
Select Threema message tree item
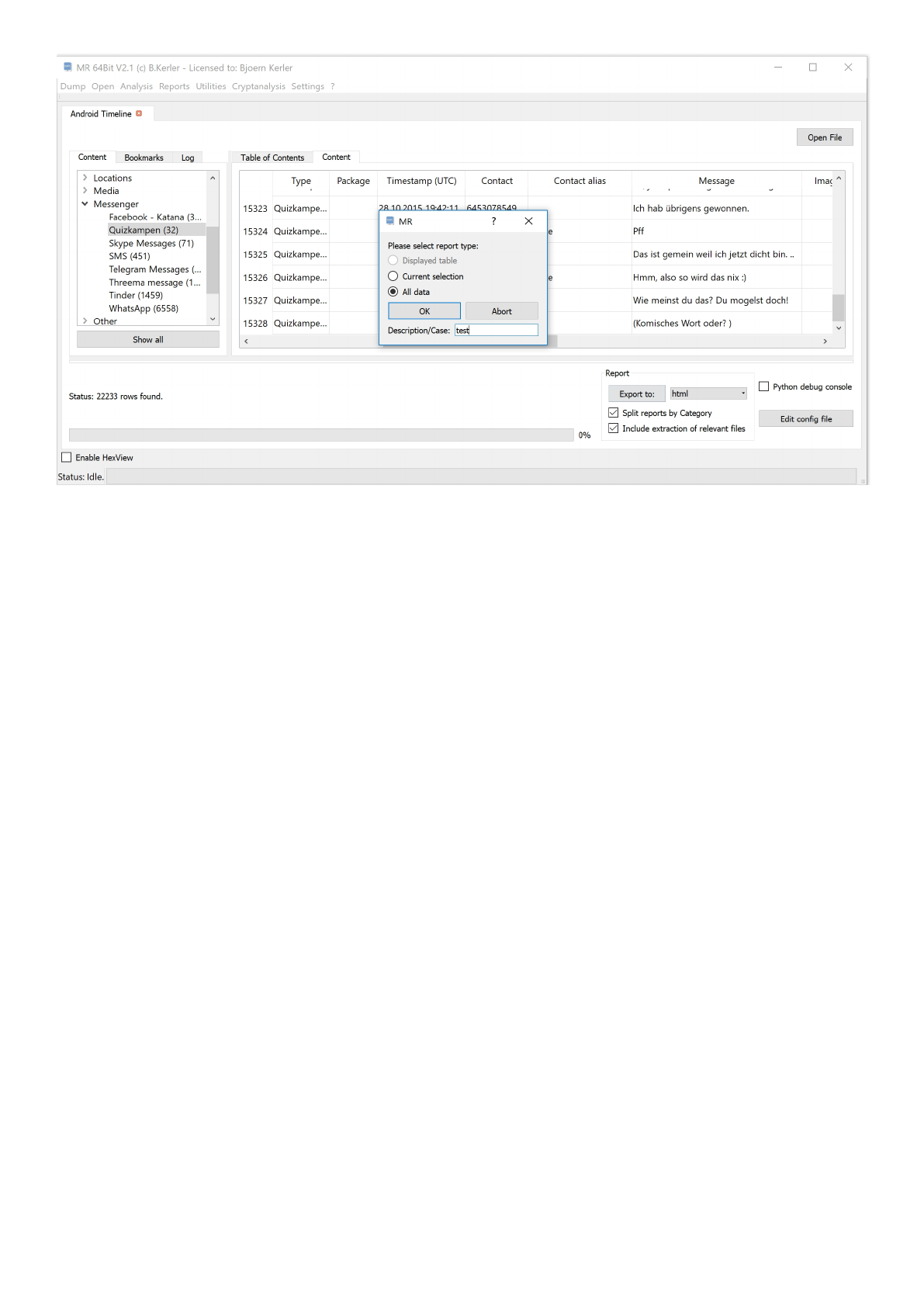tap(155, 283)
